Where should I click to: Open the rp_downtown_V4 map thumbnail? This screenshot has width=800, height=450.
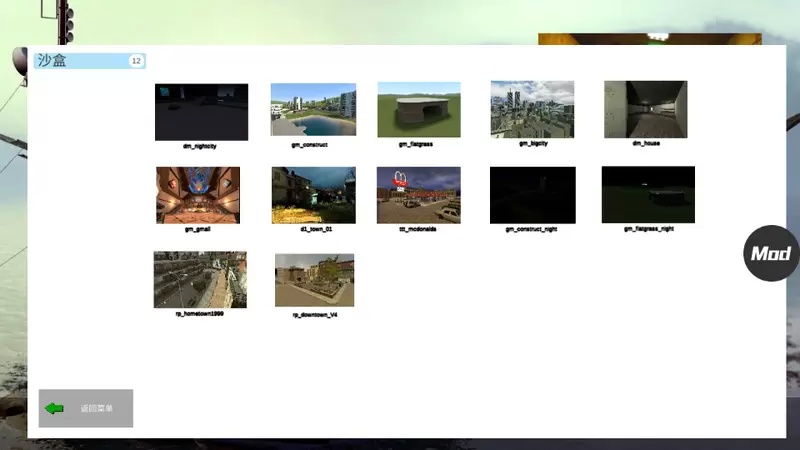click(314, 279)
